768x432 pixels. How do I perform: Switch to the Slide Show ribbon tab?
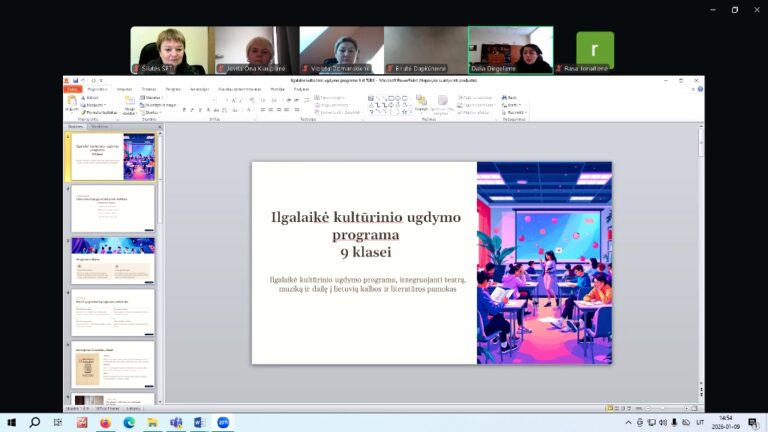click(x=240, y=89)
